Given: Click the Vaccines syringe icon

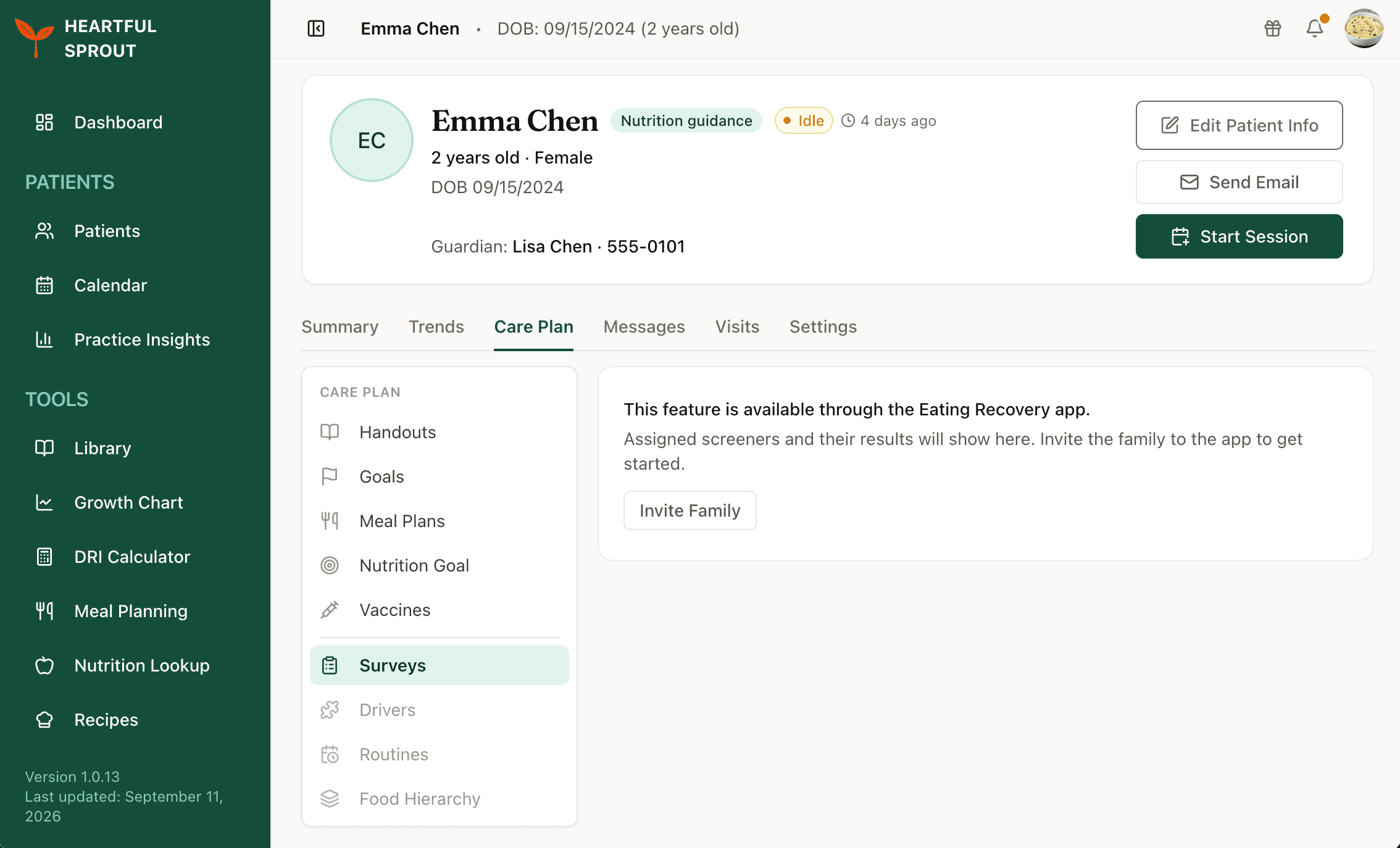Looking at the screenshot, I should click(x=330, y=610).
